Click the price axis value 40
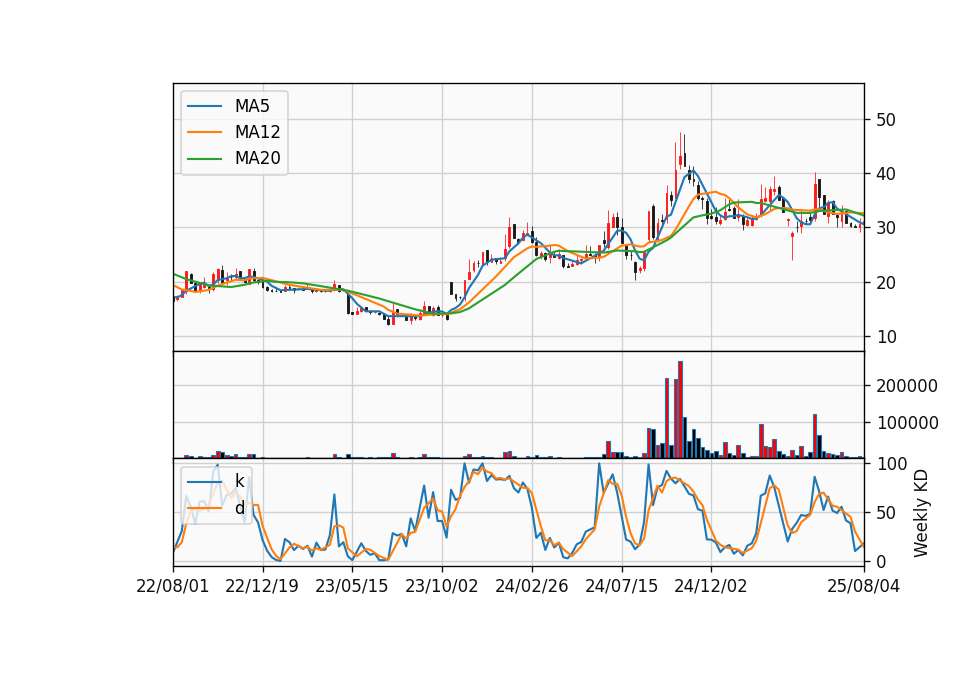Screen dimensions: 960x690 pyautogui.click(x=886, y=174)
